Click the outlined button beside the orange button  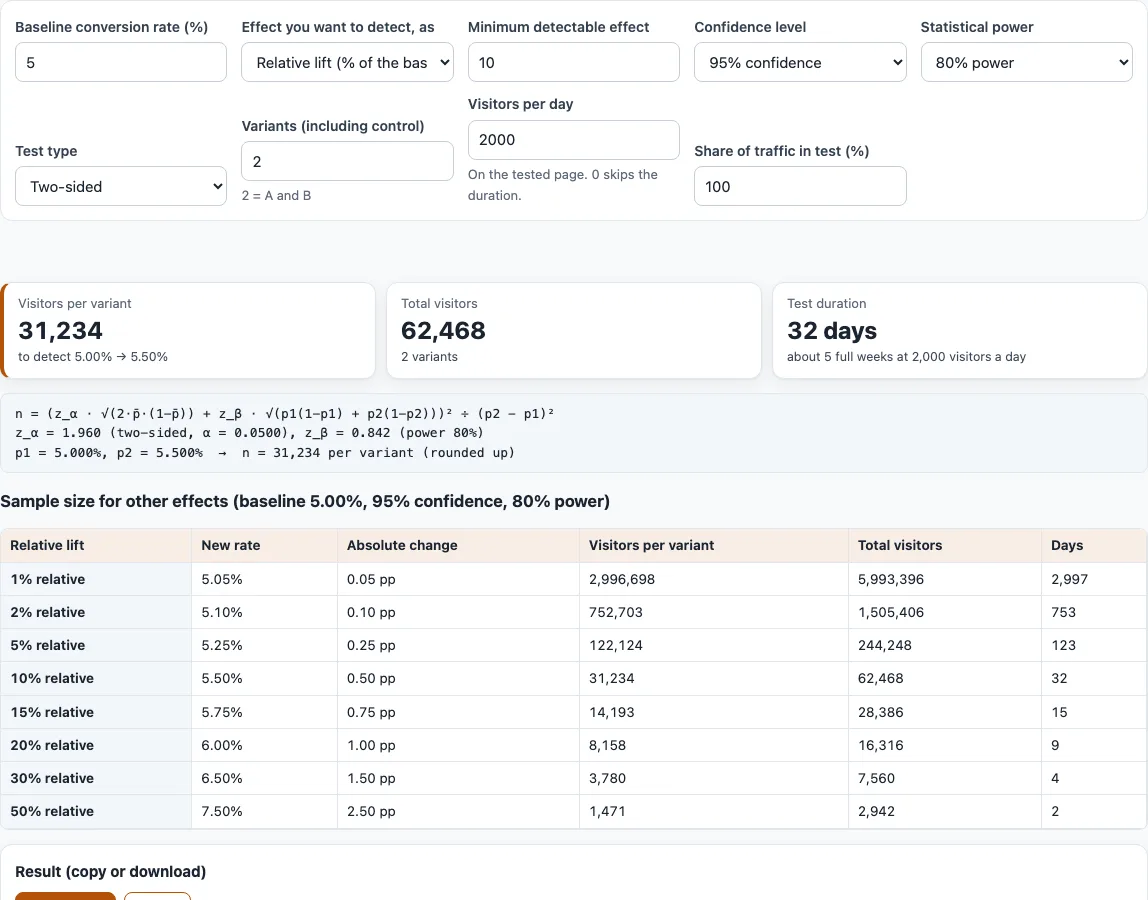[157, 896]
